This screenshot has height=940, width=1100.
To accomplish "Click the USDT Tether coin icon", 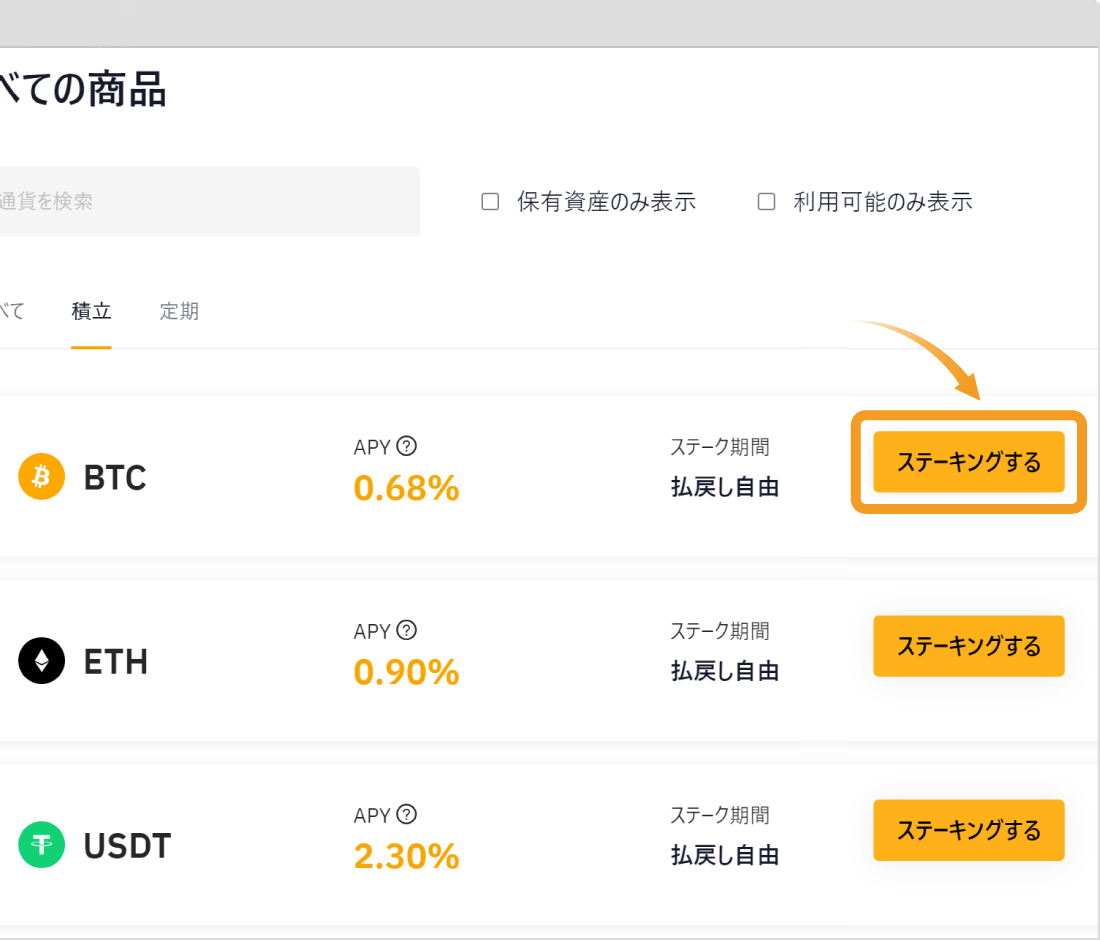I will click(x=41, y=845).
